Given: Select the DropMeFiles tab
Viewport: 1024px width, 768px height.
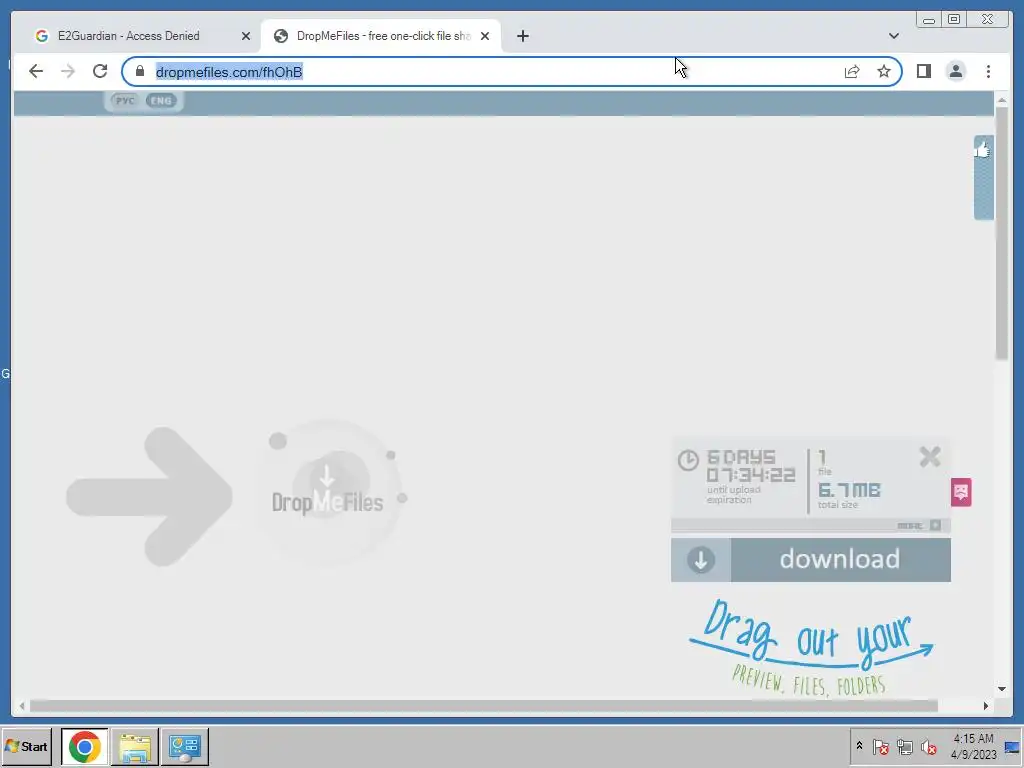Looking at the screenshot, I should pyautogui.click(x=382, y=36).
